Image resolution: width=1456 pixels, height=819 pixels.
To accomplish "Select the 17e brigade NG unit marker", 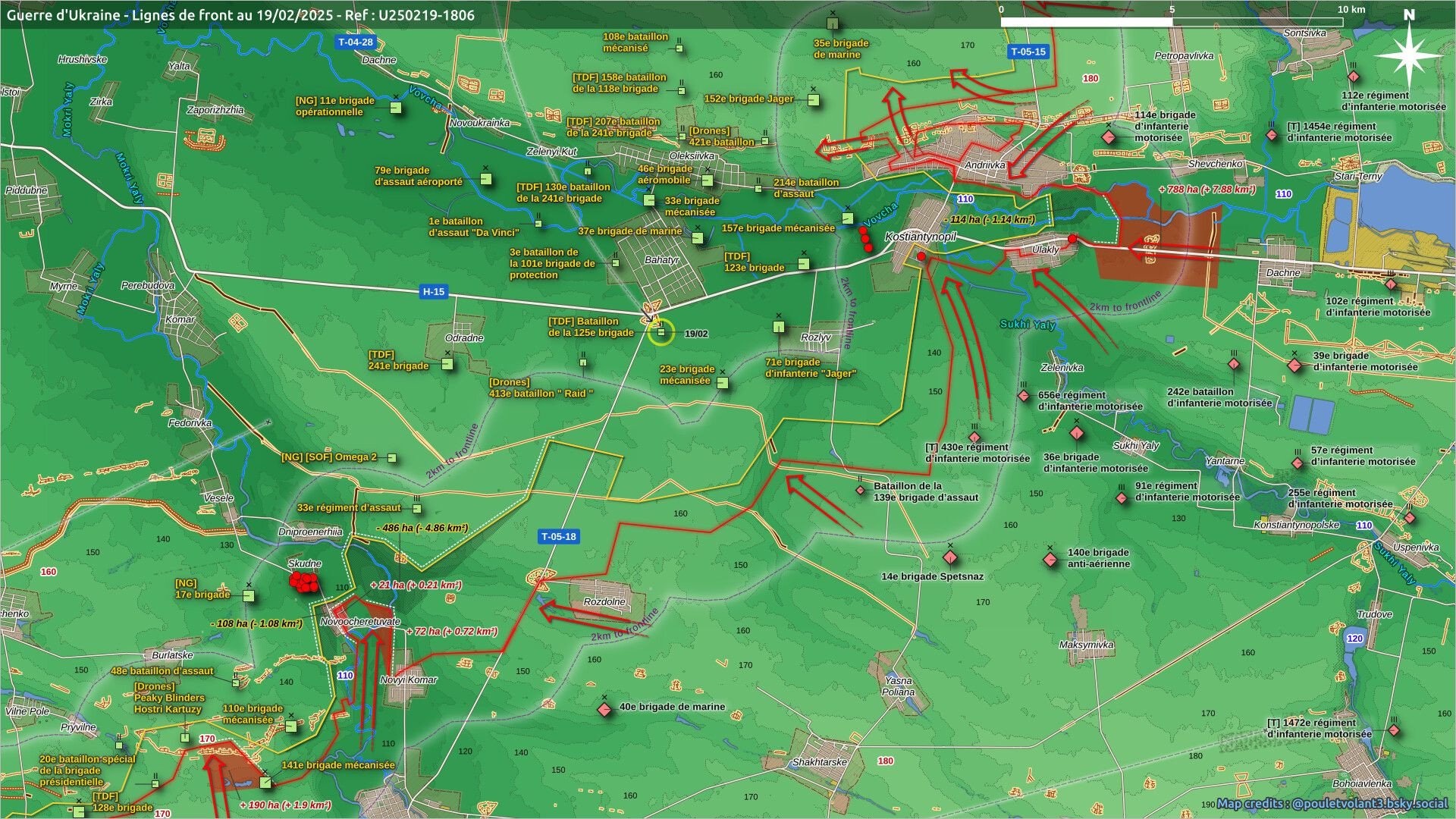I will tap(248, 596).
